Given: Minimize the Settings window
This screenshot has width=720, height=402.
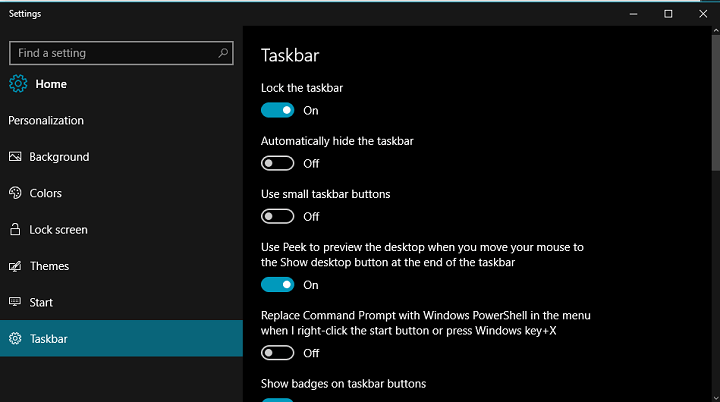Looking at the screenshot, I should 633,14.
